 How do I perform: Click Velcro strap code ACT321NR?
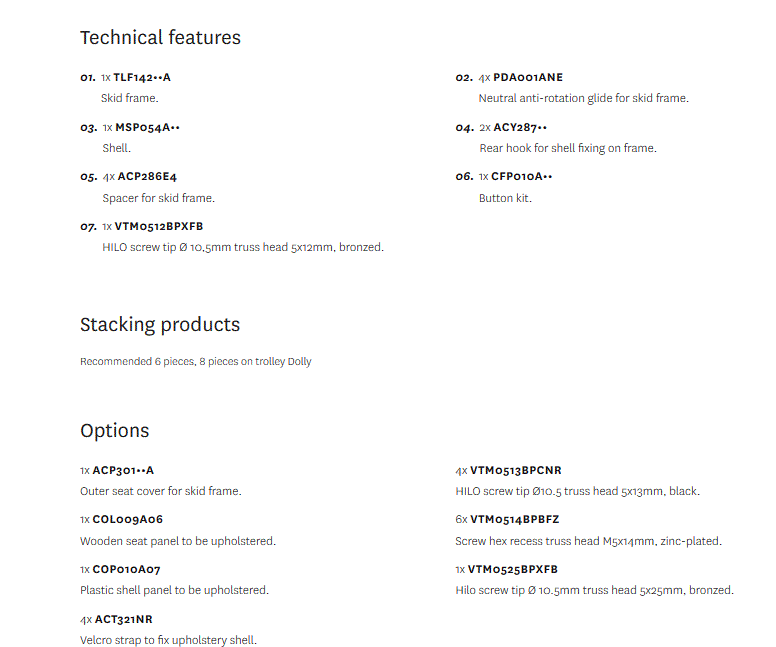tap(124, 619)
